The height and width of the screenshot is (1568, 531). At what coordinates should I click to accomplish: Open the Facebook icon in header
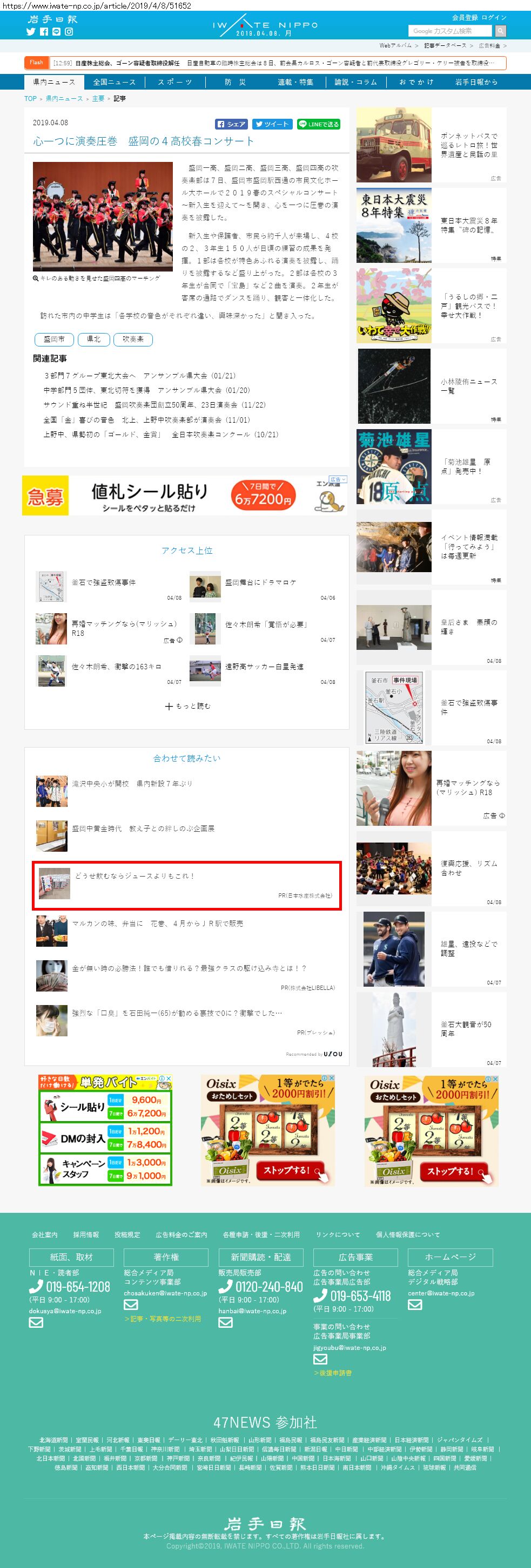[x=44, y=32]
